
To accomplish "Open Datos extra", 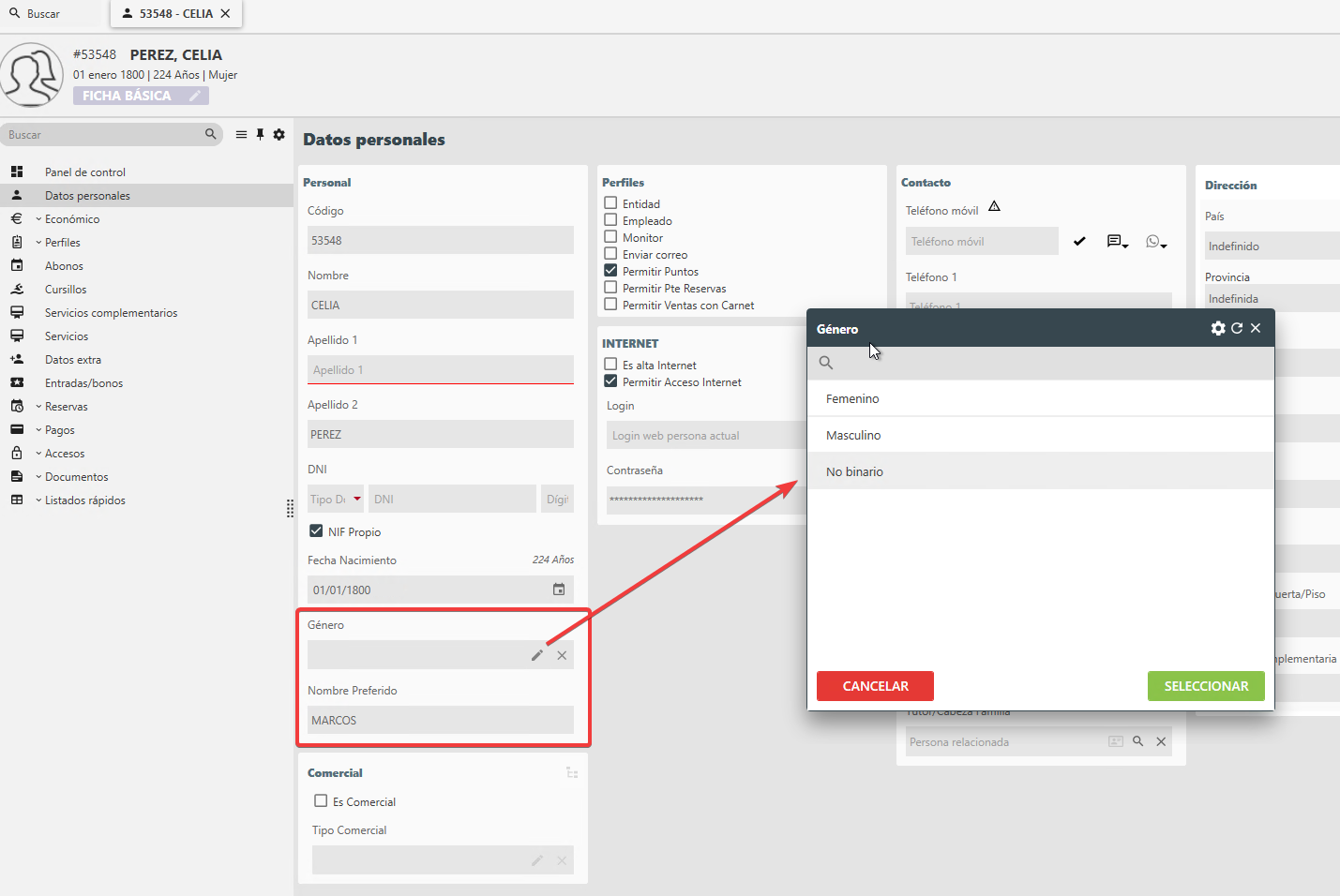I will pyautogui.click(x=73, y=360).
